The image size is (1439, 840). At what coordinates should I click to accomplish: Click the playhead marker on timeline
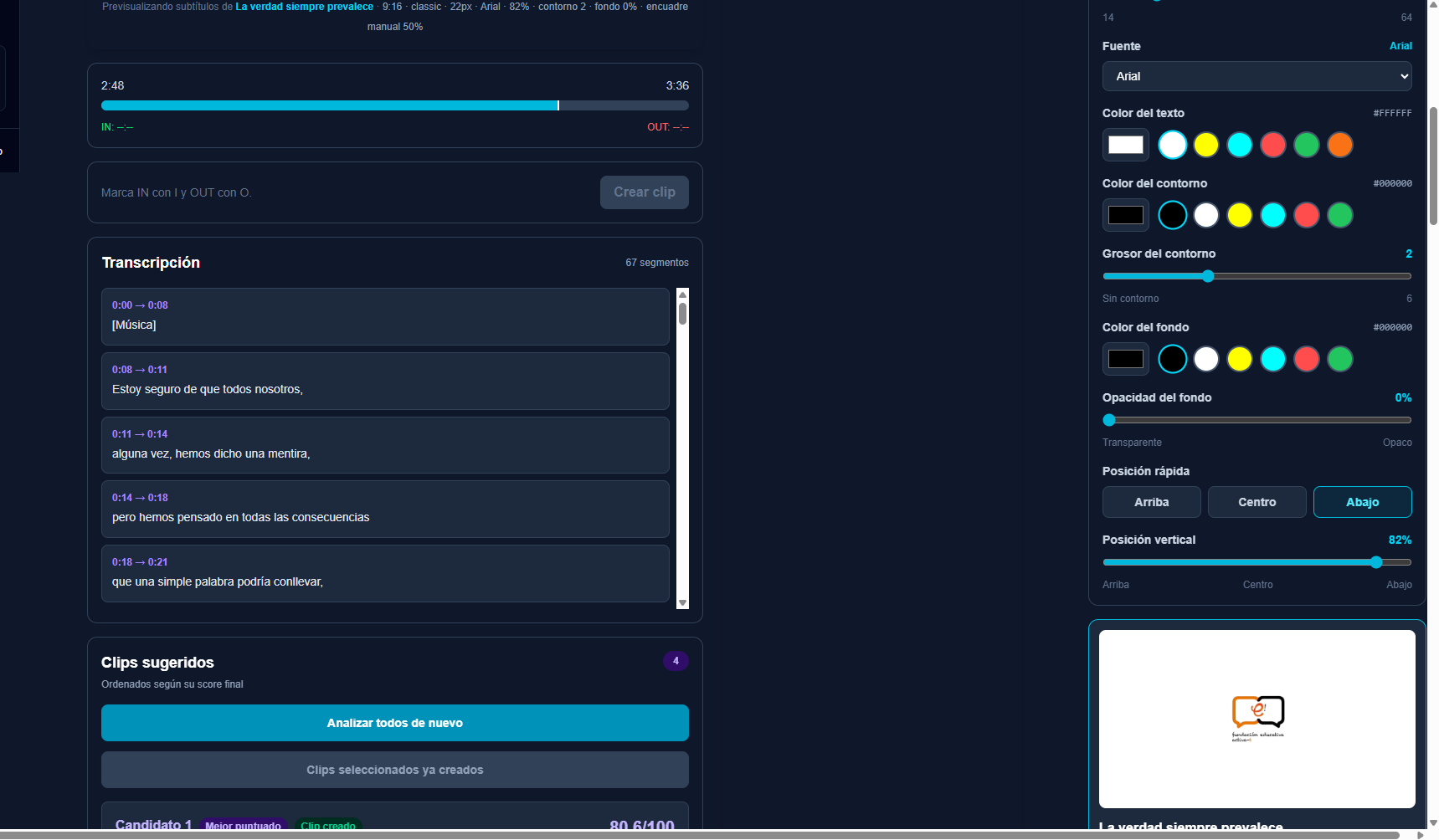click(558, 105)
